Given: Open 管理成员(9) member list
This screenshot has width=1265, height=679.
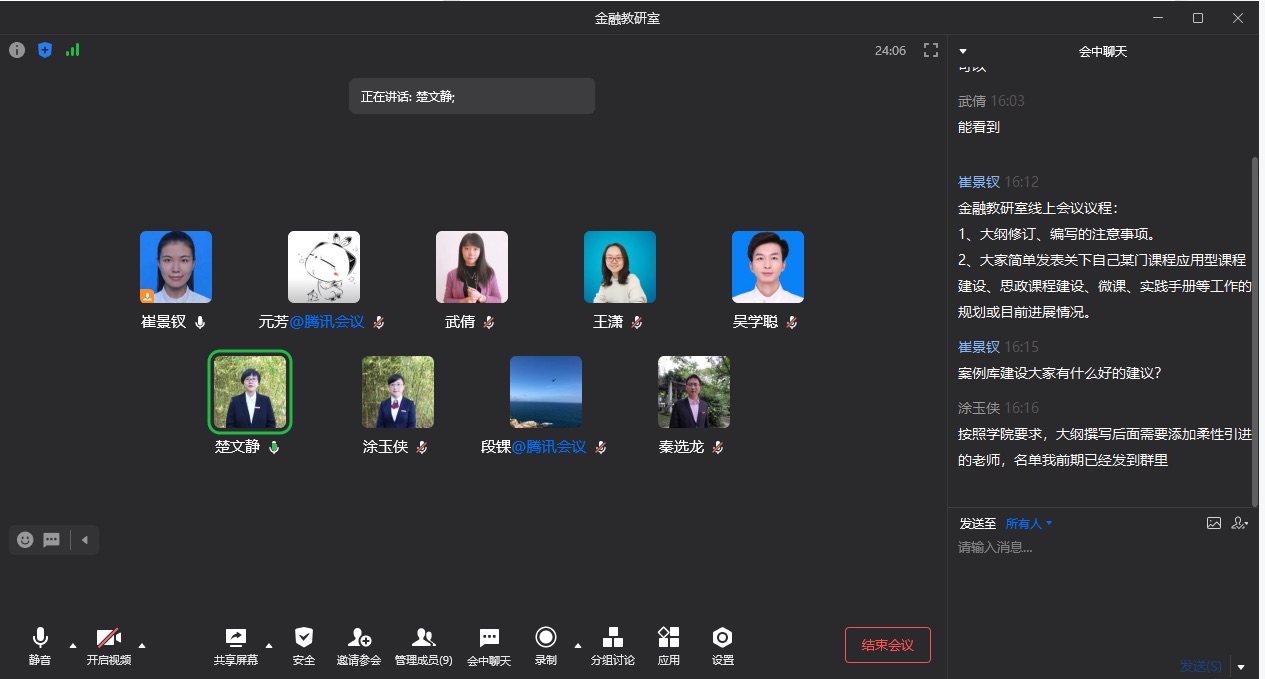Looking at the screenshot, I should coord(423,645).
